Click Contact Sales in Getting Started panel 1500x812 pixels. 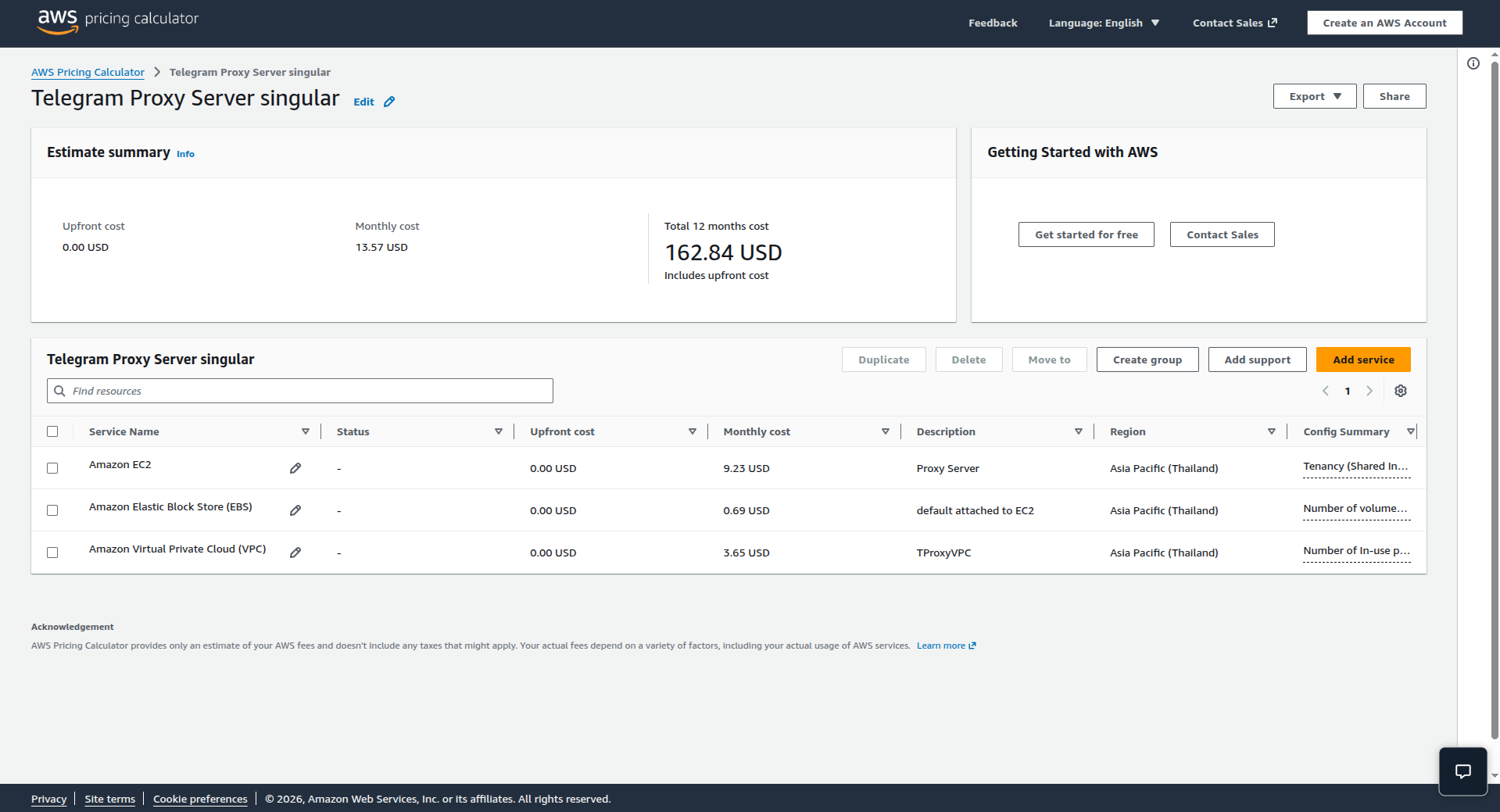(x=1222, y=234)
